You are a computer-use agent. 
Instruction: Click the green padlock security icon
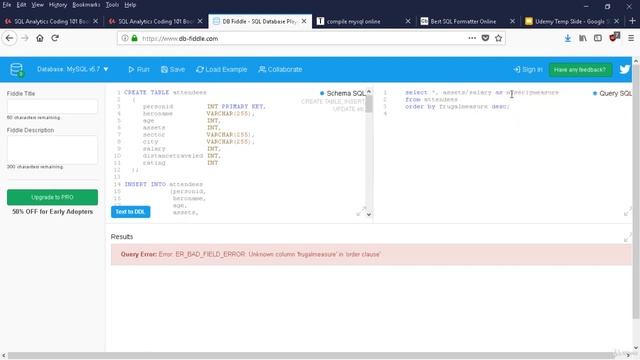[134, 38]
